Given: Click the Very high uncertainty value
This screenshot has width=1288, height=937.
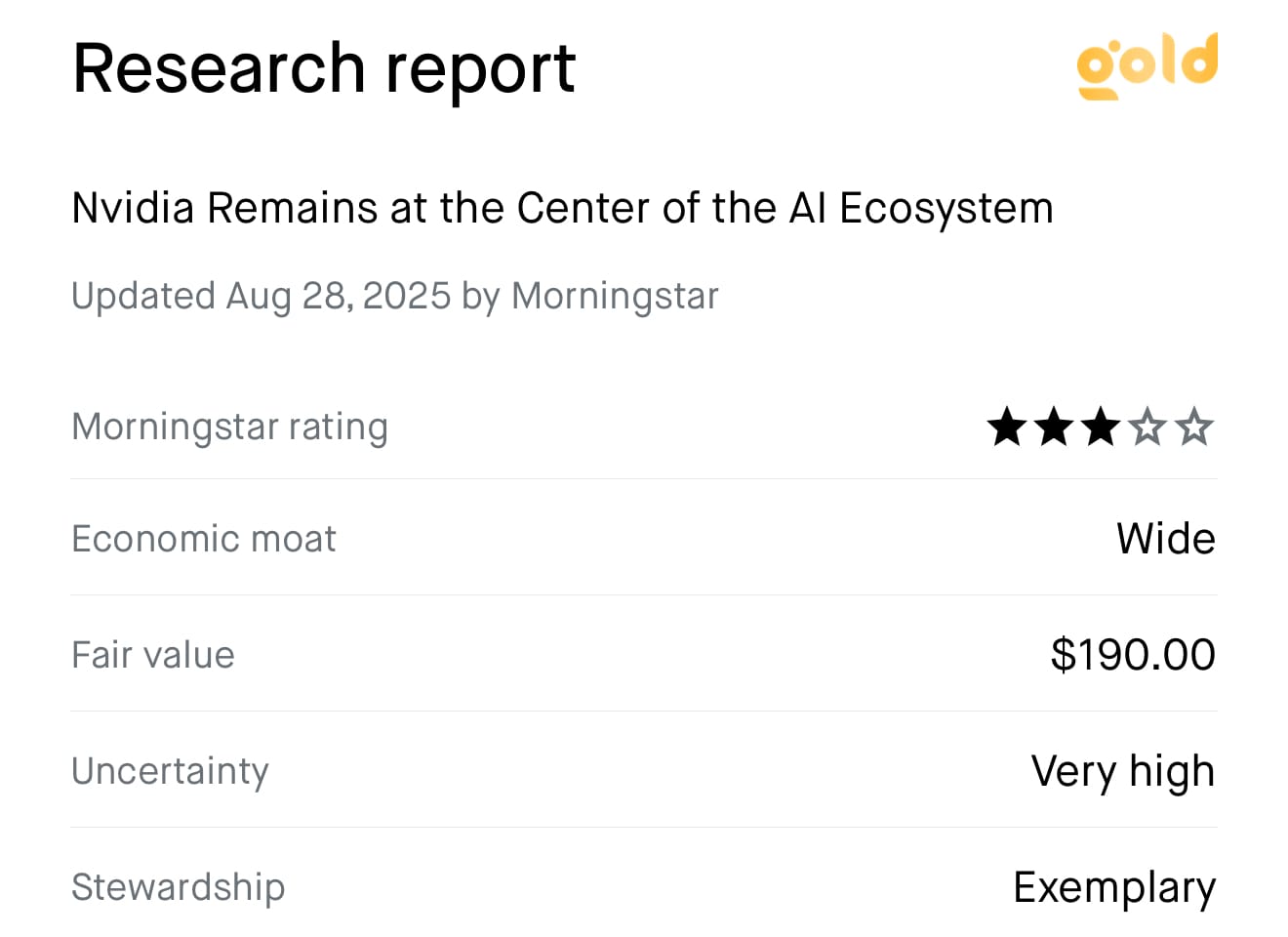Looking at the screenshot, I should (x=1123, y=772).
